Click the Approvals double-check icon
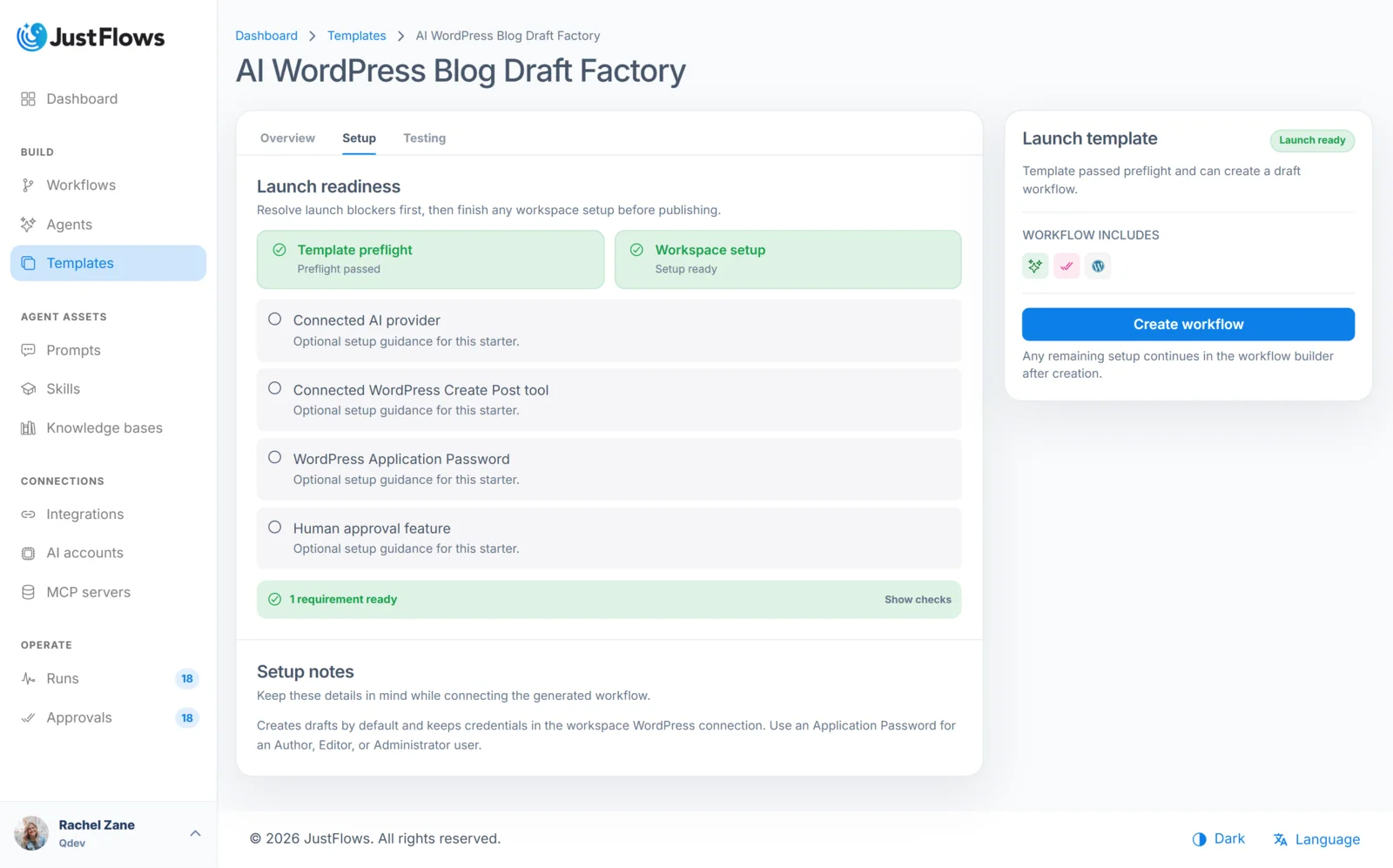 pos(28,717)
